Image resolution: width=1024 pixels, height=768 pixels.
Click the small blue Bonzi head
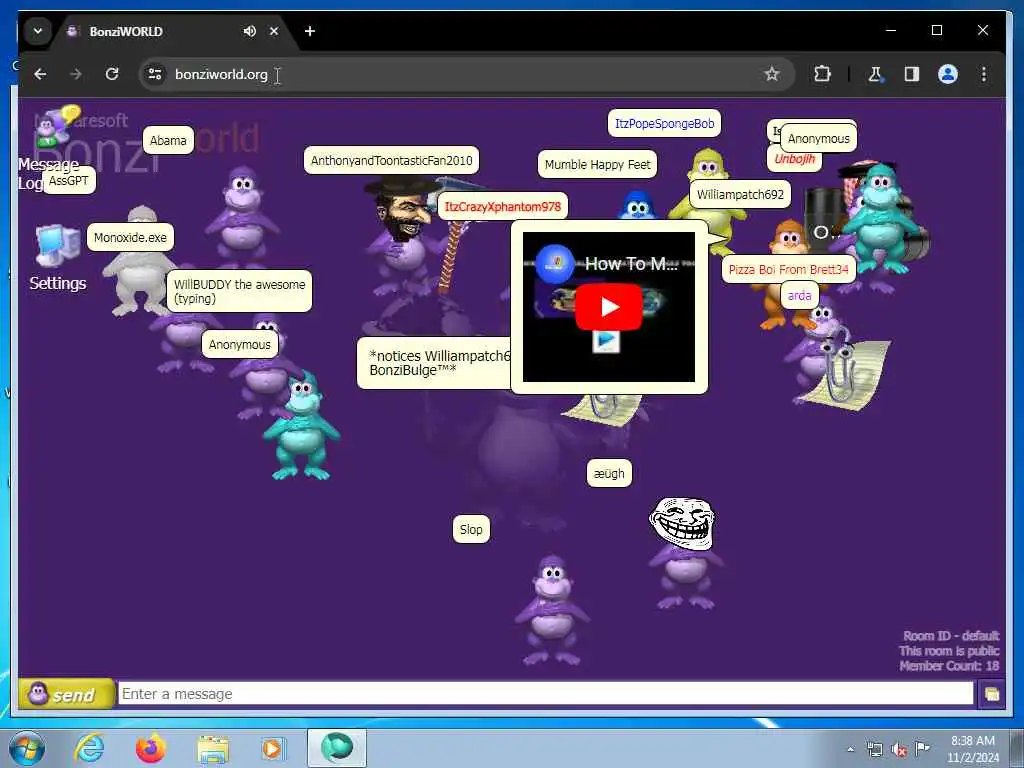click(x=637, y=206)
